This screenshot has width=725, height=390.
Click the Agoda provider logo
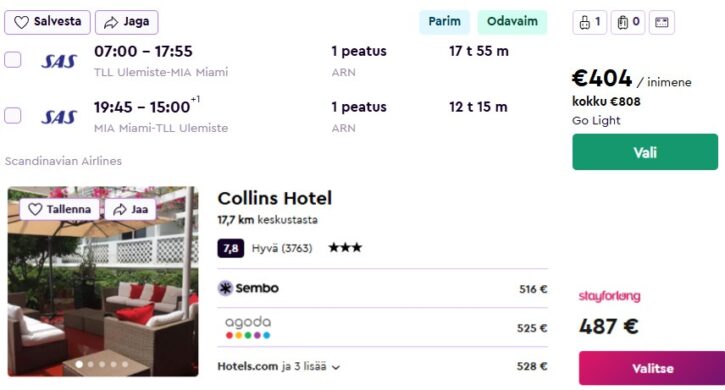click(248, 327)
